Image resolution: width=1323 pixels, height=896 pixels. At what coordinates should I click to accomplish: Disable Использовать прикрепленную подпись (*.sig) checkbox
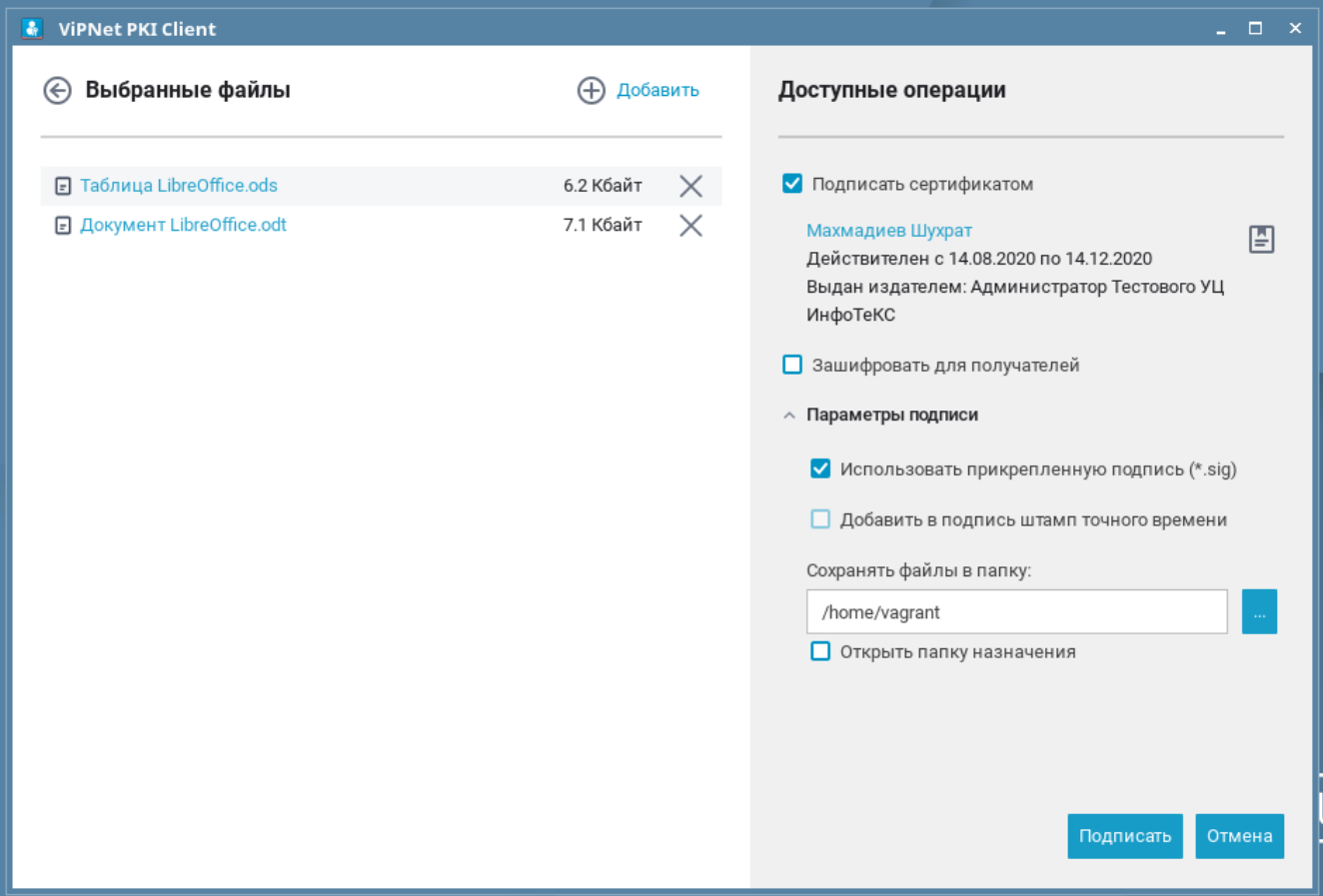pyautogui.click(x=820, y=468)
